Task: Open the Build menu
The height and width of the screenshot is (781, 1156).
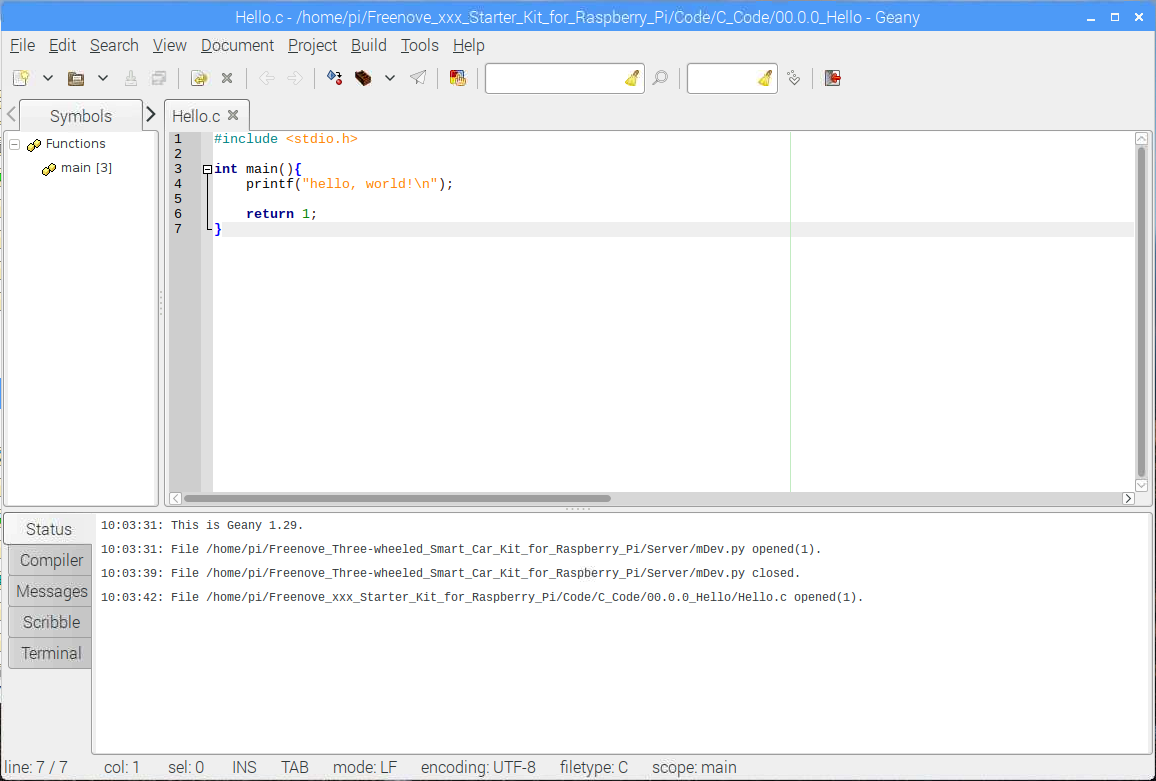Action: pyautogui.click(x=368, y=45)
